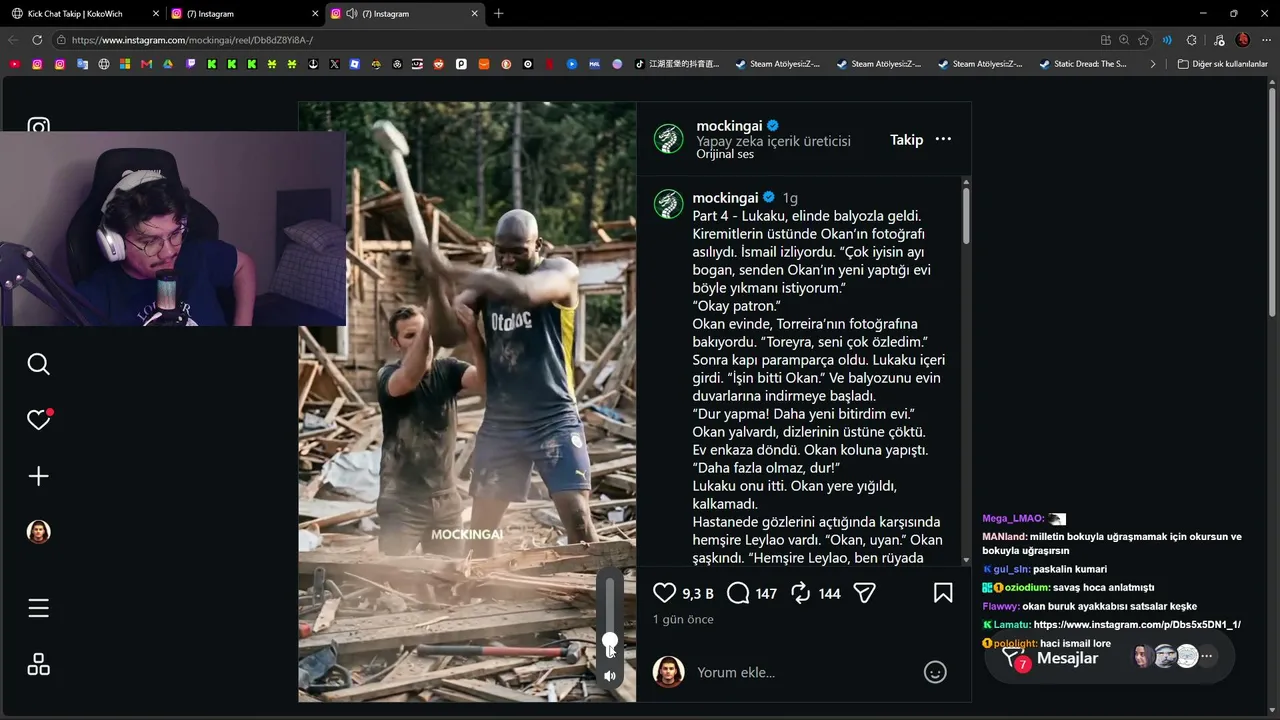
Task: Open a new browser tab
Action: (x=498, y=14)
